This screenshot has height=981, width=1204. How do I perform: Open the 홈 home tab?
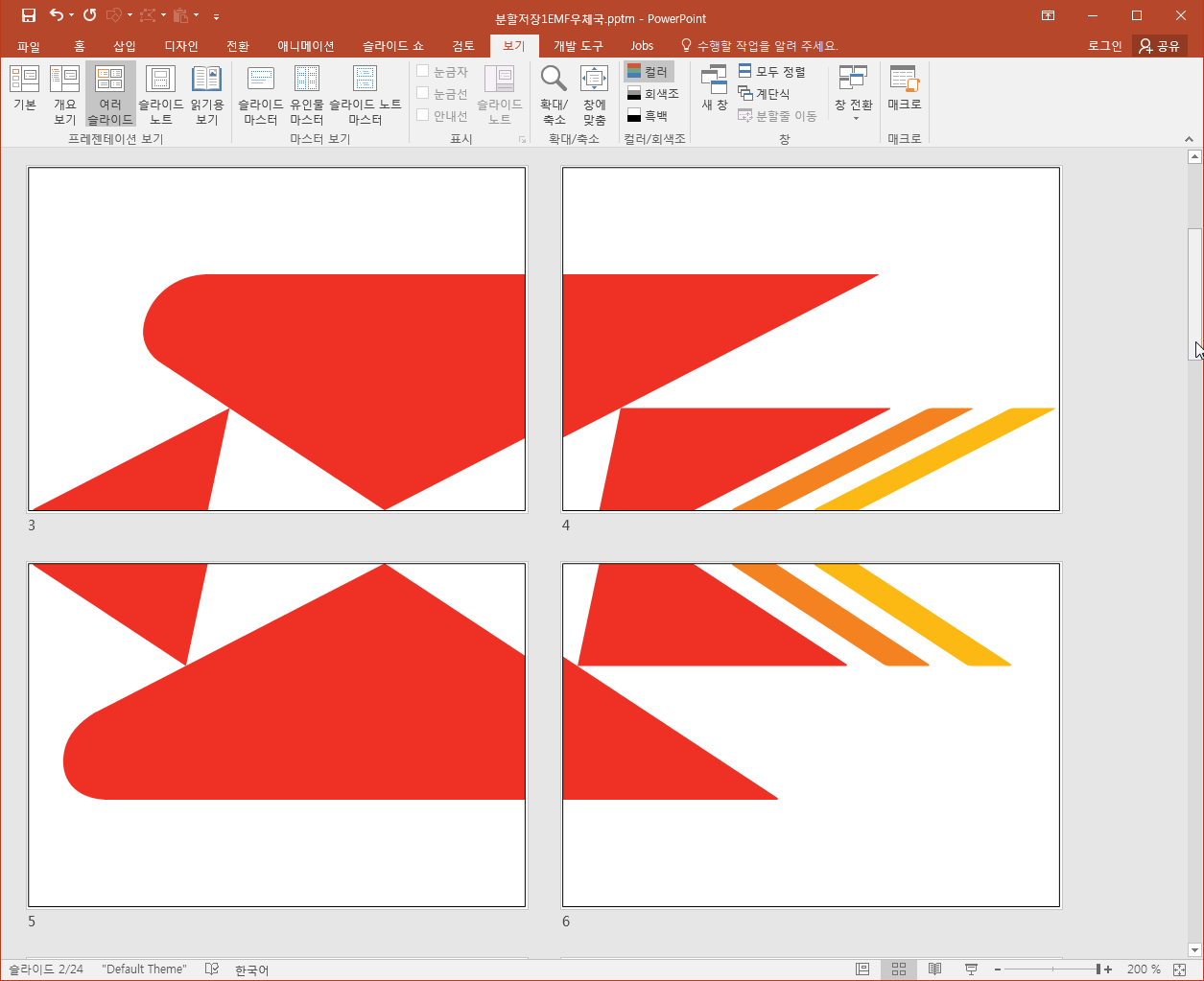[x=80, y=46]
